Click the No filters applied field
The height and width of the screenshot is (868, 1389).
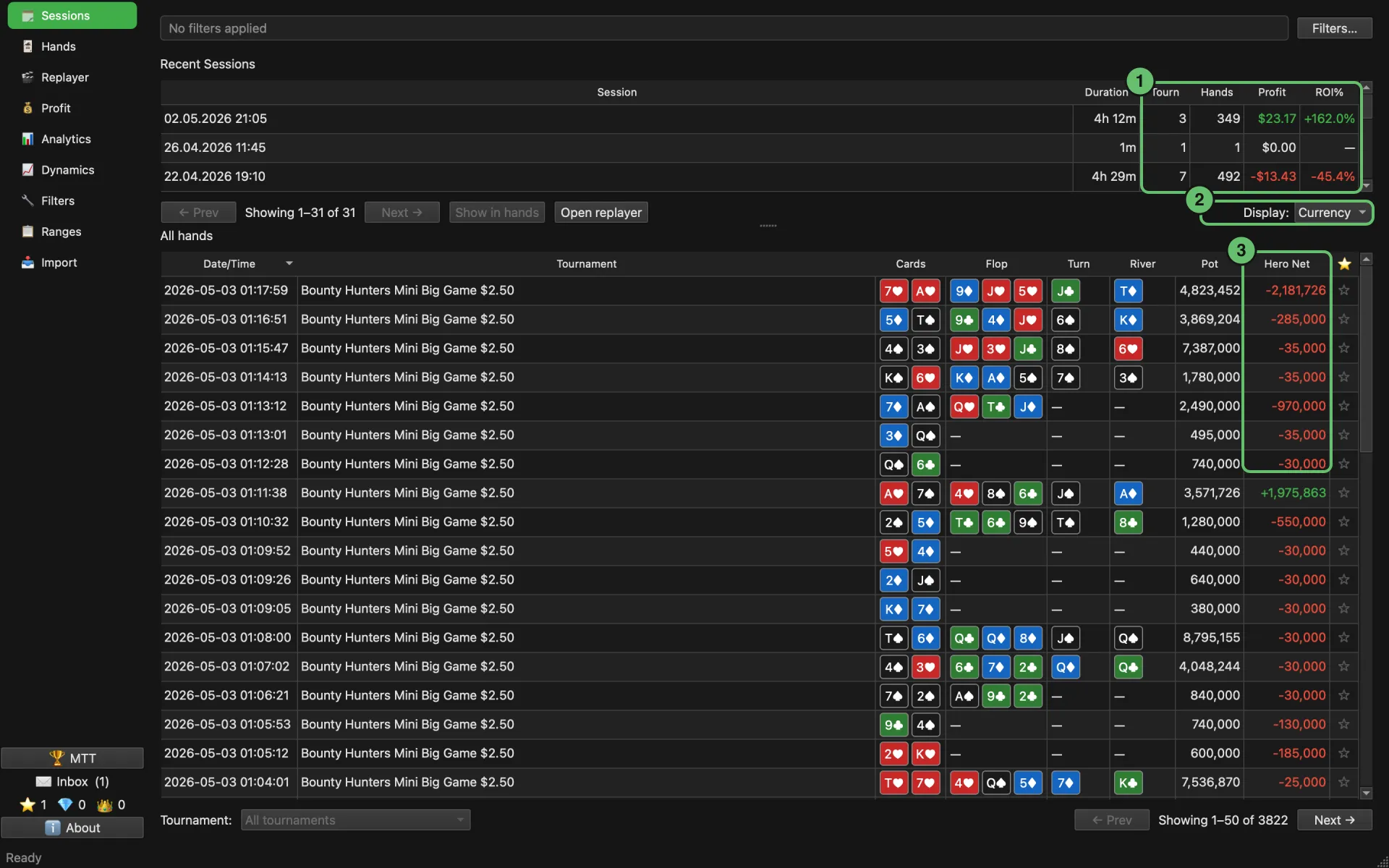[723, 28]
